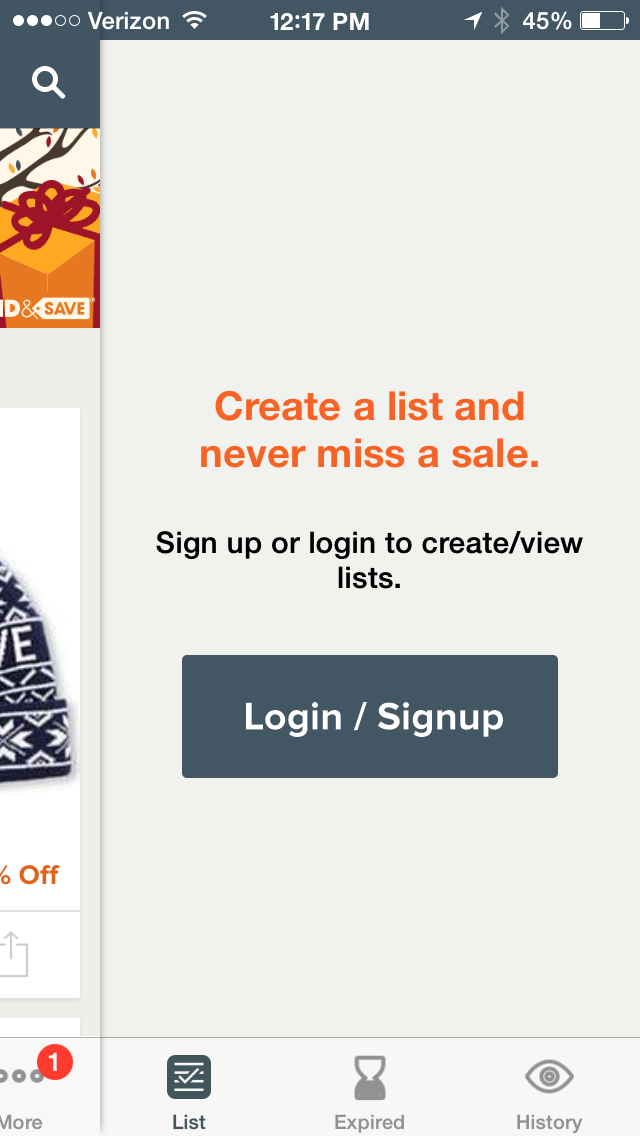Open the History eye icon
This screenshot has width=640, height=1136.
pyautogui.click(x=549, y=1077)
